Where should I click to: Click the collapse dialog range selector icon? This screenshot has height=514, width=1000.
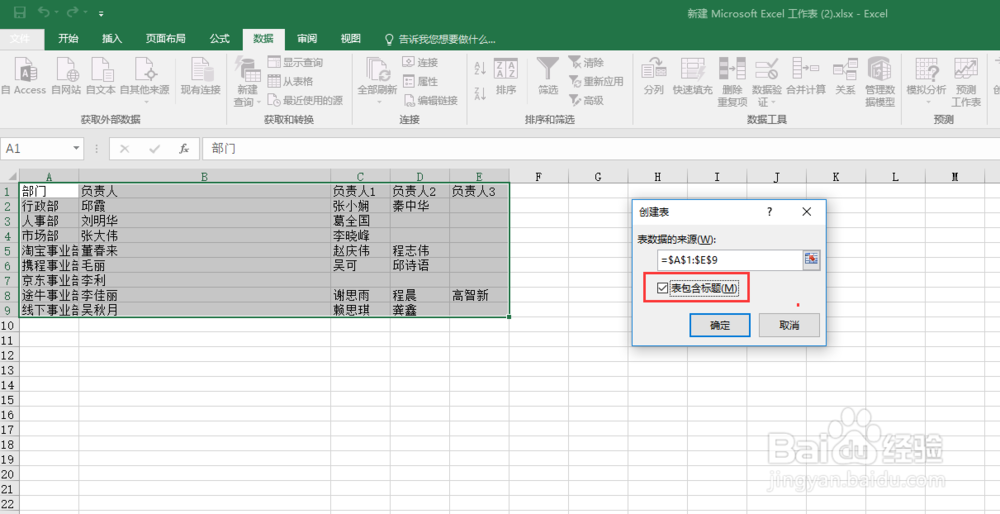pos(811,260)
